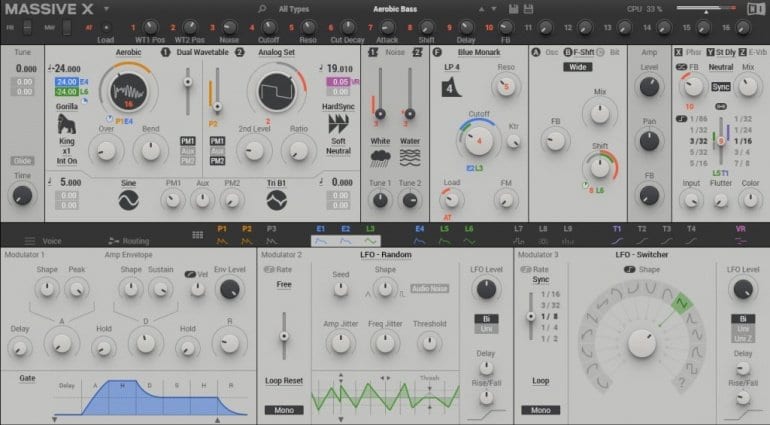Select Bi mode for LFO Random
The image size is (770, 425).
tap(486, 318)
